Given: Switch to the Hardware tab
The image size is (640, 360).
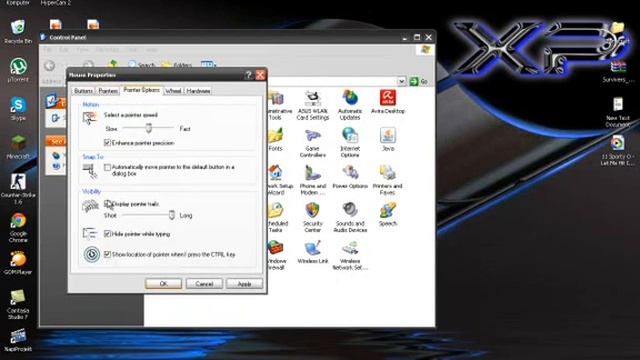Looking at the screenshot, I should 198,91.
